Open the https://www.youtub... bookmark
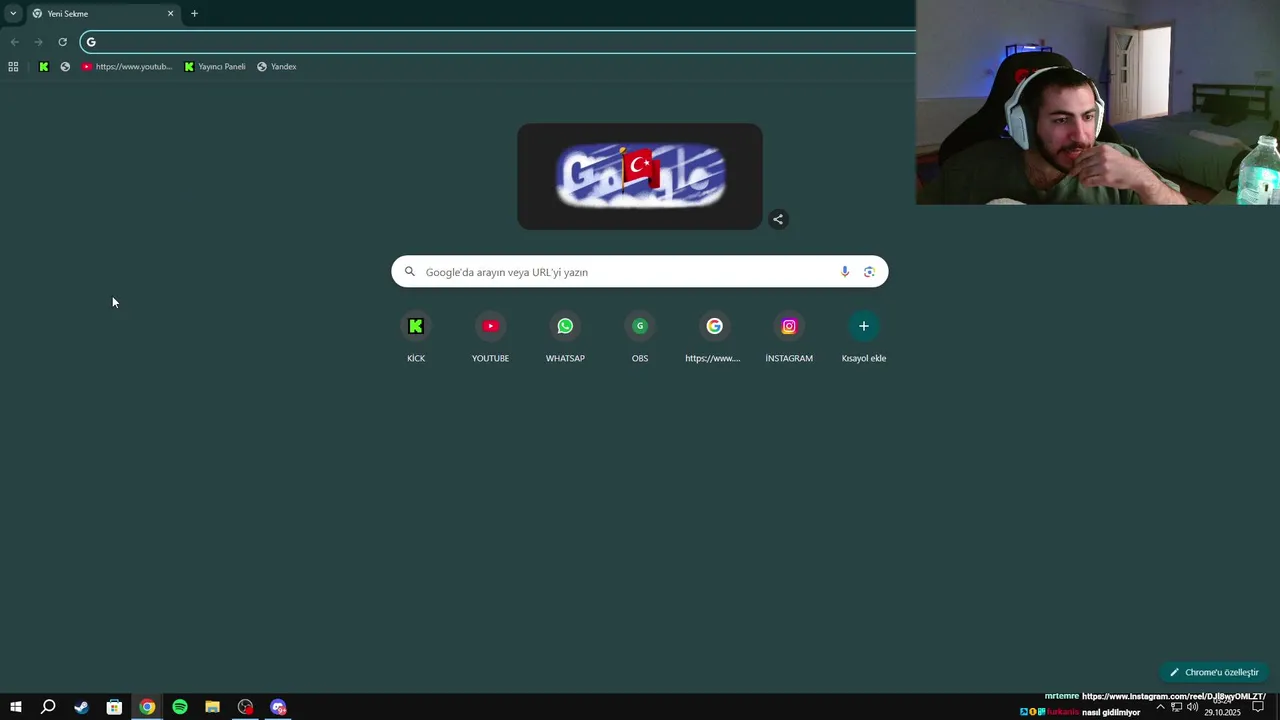 tap(127, 67)
